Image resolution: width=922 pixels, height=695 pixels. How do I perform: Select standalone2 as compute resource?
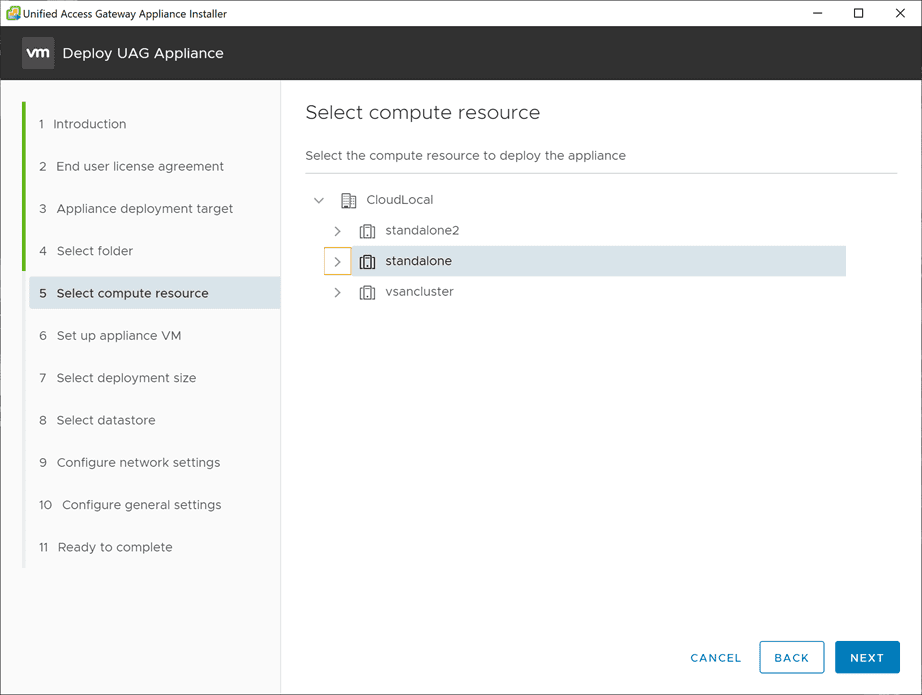[x=422, y=231]
